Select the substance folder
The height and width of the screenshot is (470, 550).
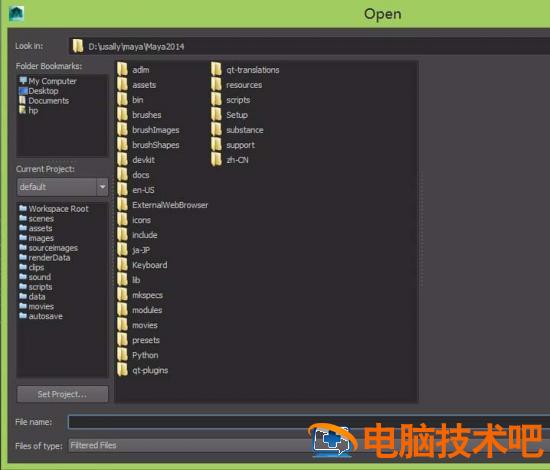click(237, 130)
